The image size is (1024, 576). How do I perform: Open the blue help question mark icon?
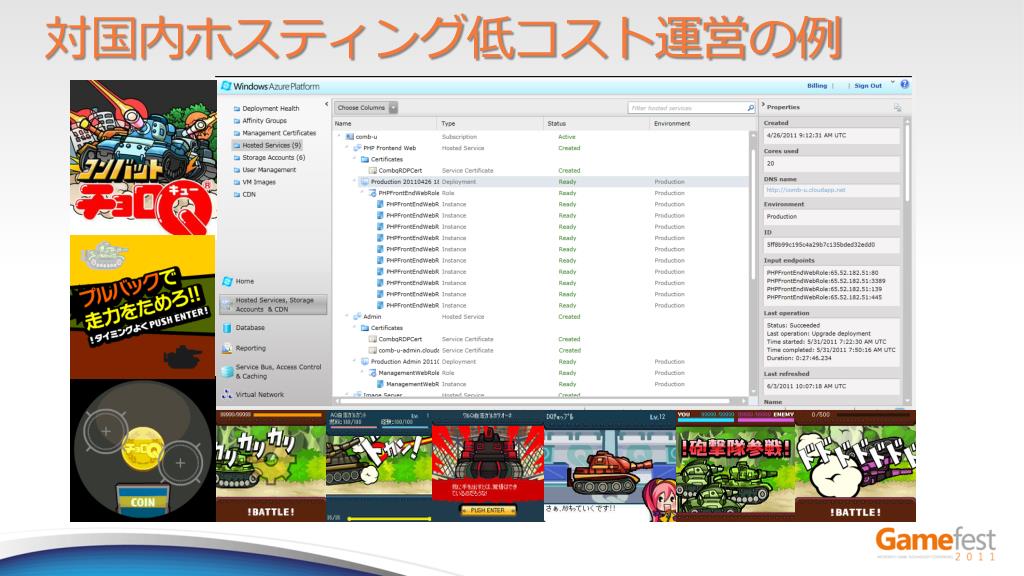pos(904,84)
